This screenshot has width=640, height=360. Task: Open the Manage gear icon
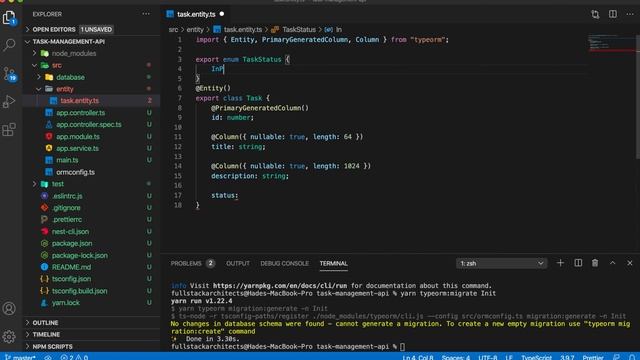pos(9,336)
